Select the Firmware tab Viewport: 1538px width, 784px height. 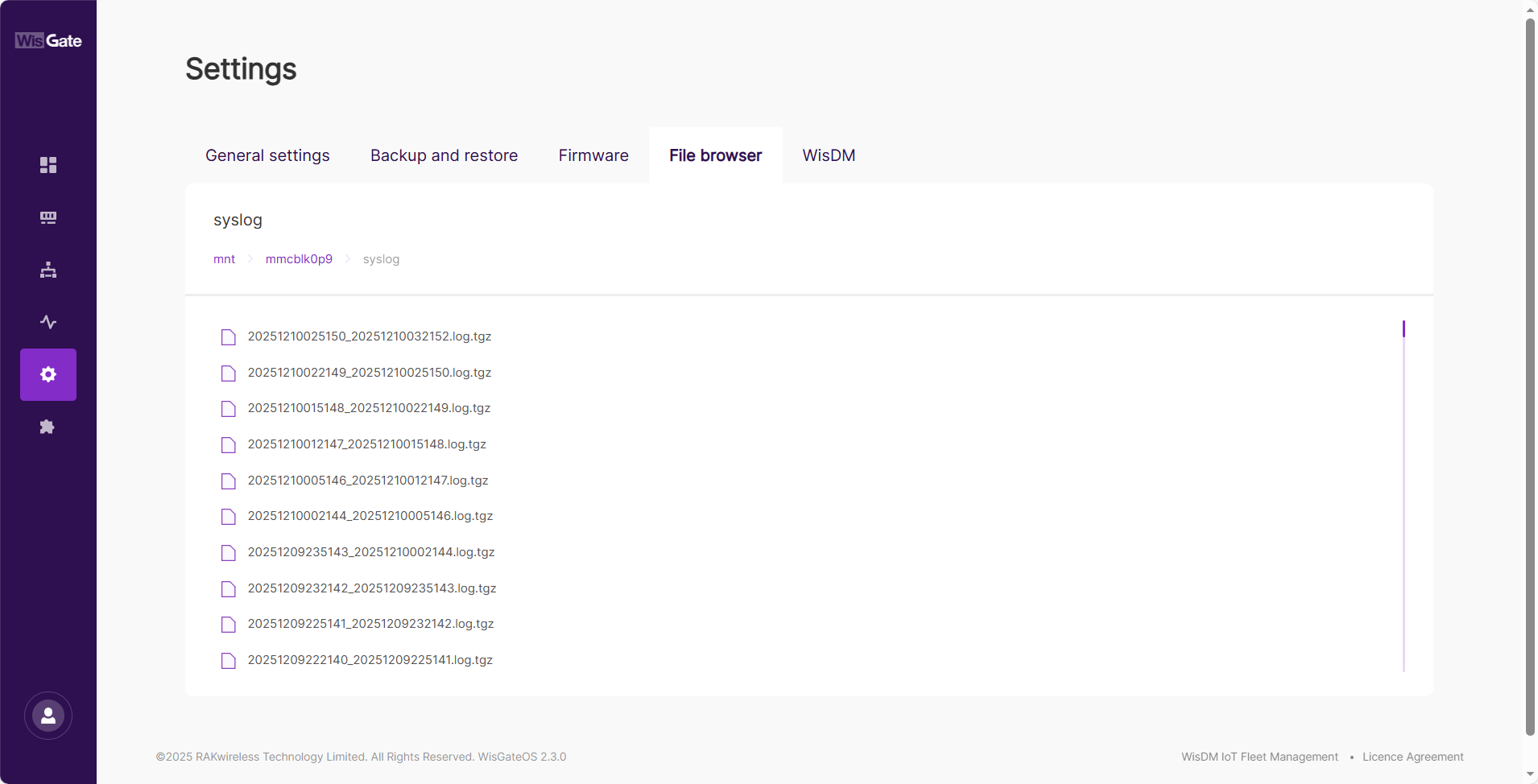click(593, 155)
